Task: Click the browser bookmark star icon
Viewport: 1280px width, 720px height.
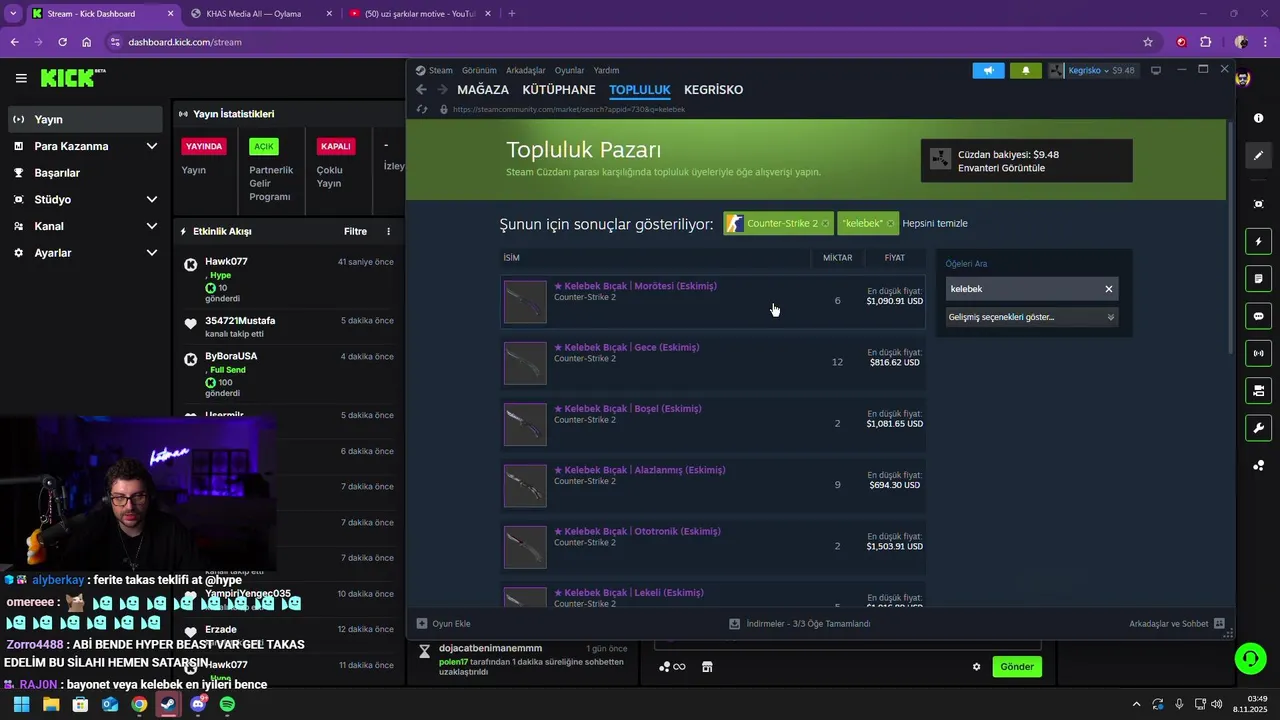Action: pyautogui.click(x=1148, y=42)
